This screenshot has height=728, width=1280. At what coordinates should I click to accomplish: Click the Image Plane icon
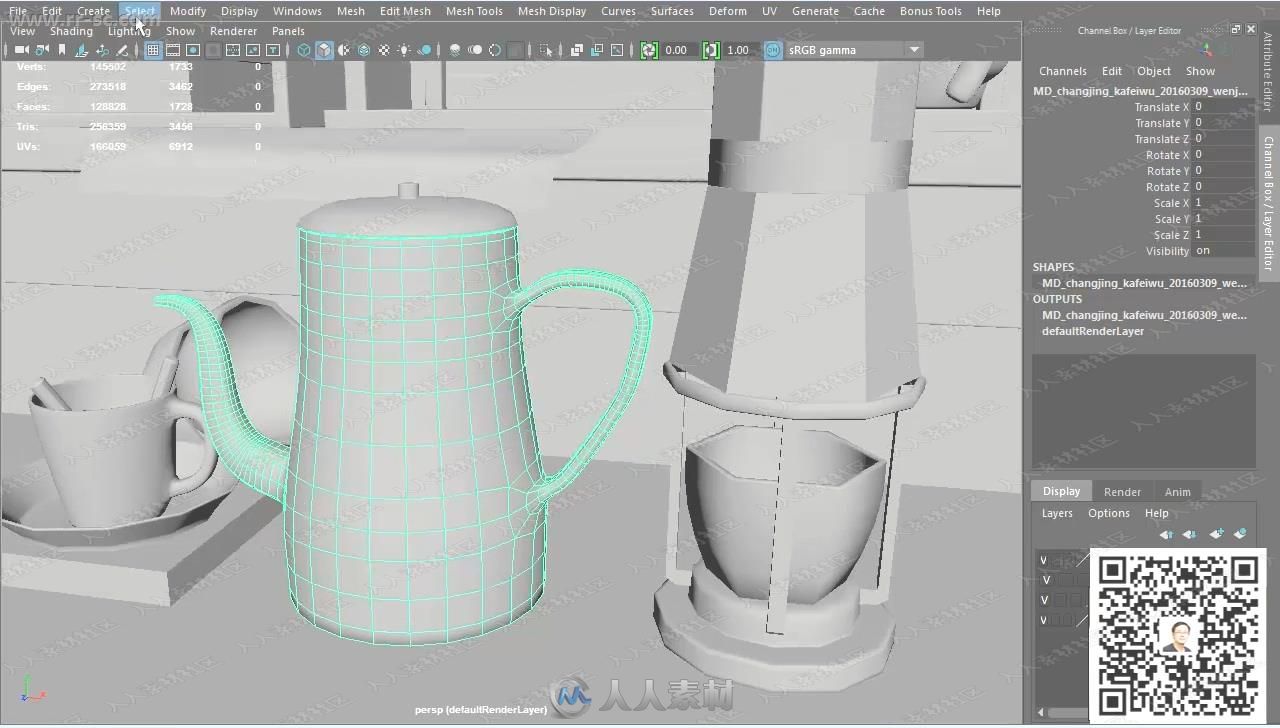81,50
